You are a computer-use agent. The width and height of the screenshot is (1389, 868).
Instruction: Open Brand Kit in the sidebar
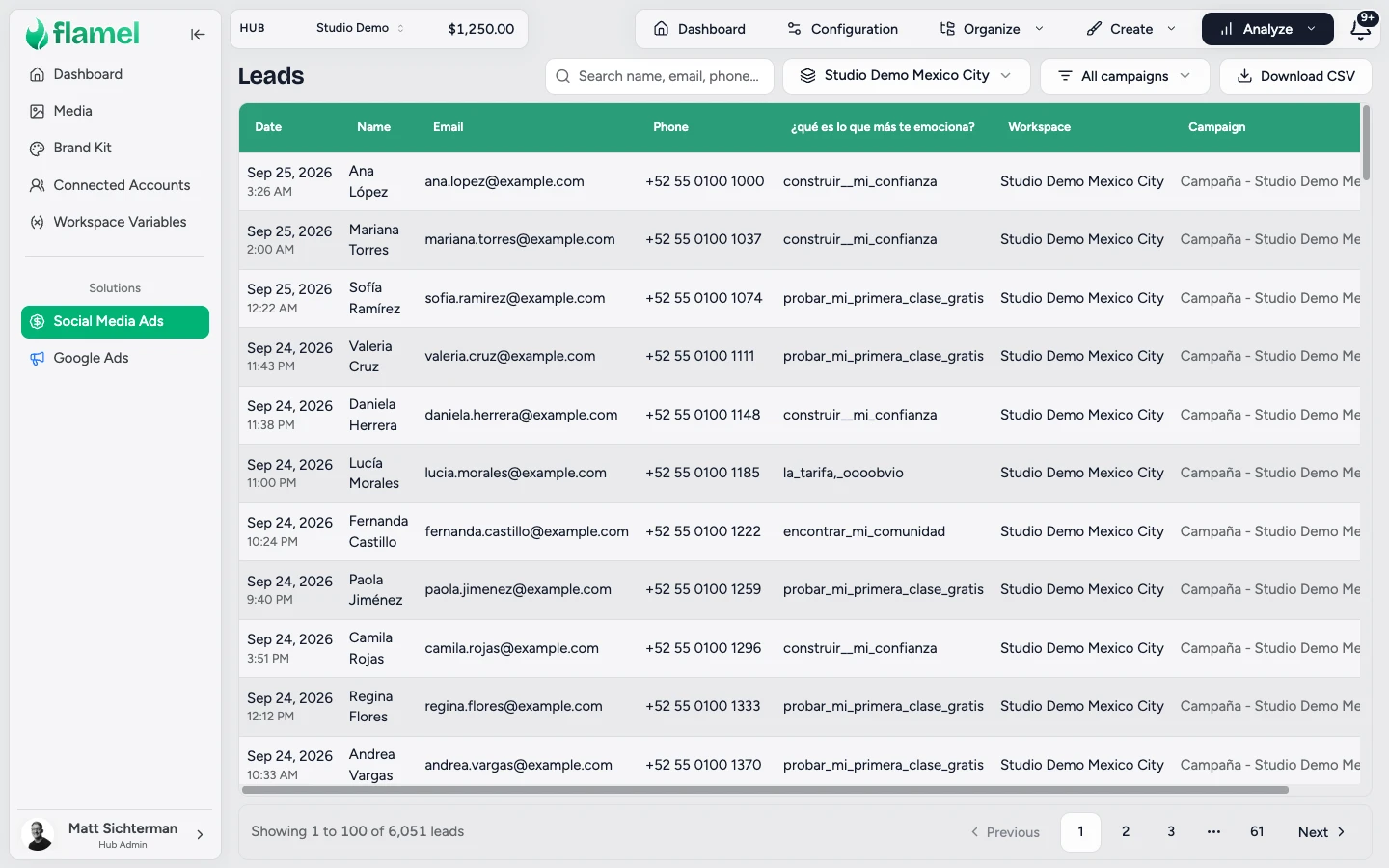tap(115, 148)
